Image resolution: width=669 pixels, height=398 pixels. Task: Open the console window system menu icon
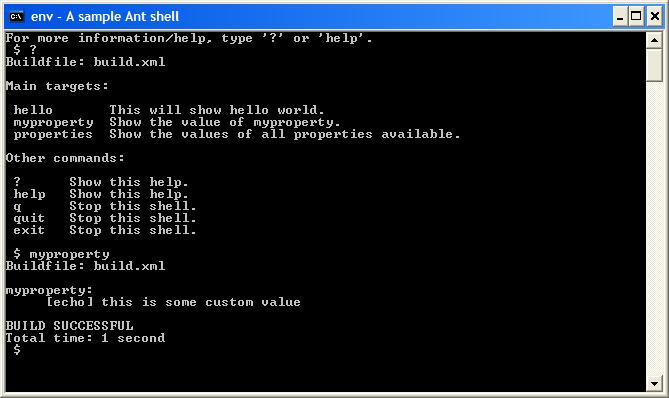(16, 16)
